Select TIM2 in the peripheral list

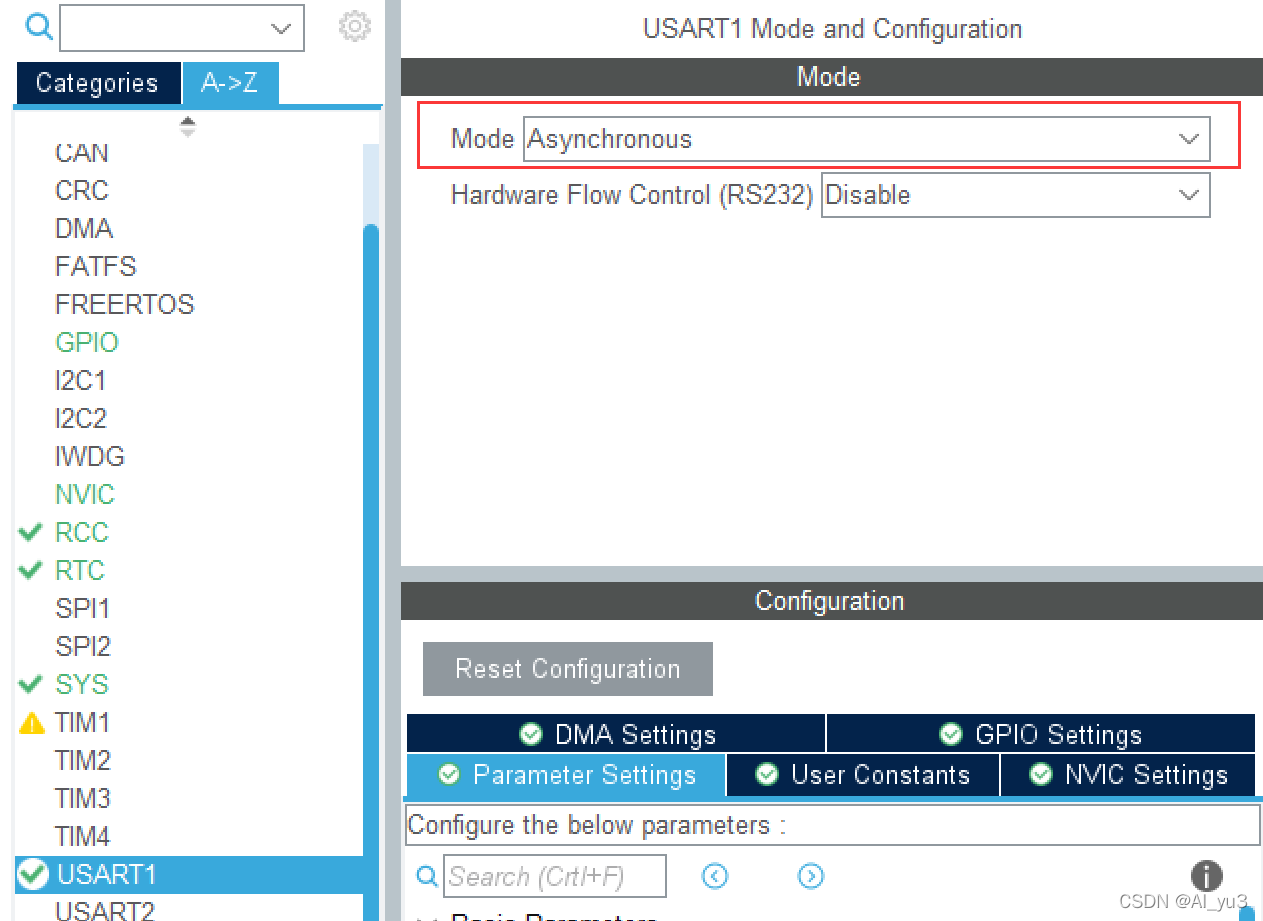[83, 760]
